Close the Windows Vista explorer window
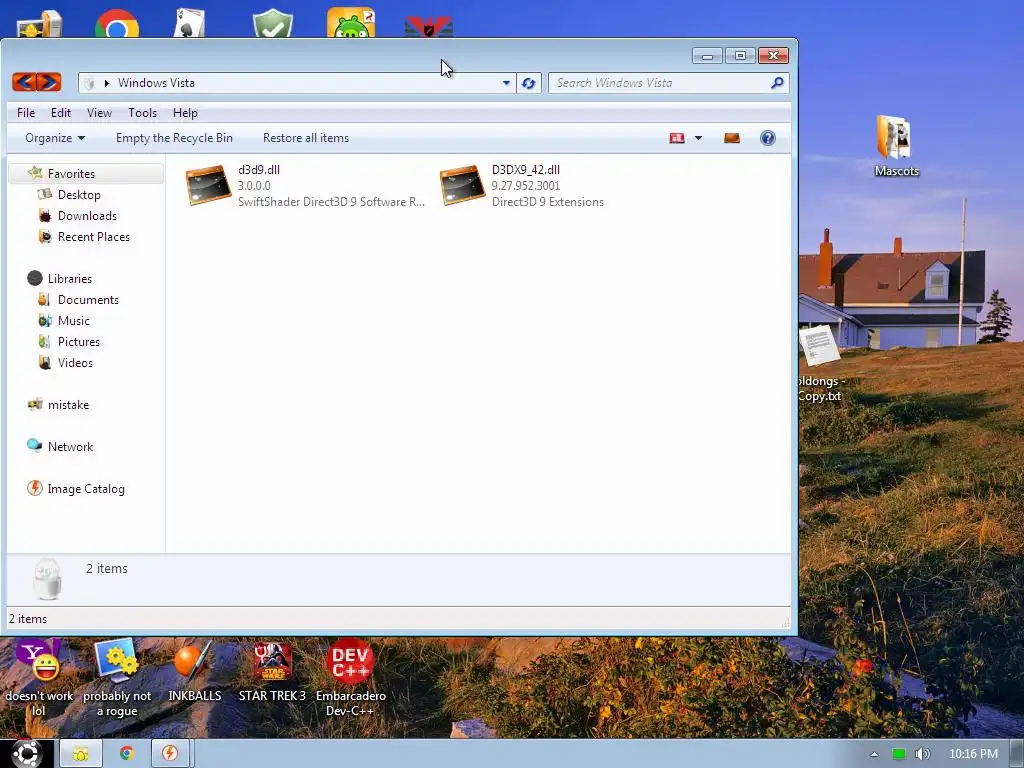The height and width of the screenshot is (768, 1024). (773, 56)
